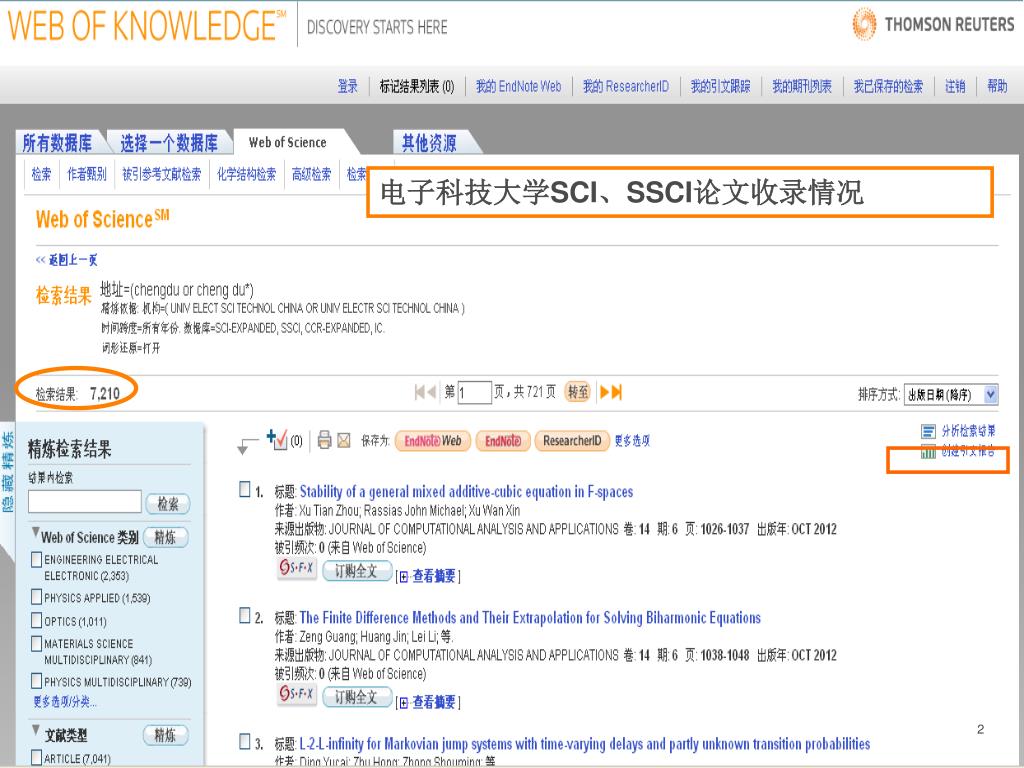Screen dimensions: 1024x768
Task: Switch to Web of Science tab
Action: pyautogui.click(x=287, y=142)
